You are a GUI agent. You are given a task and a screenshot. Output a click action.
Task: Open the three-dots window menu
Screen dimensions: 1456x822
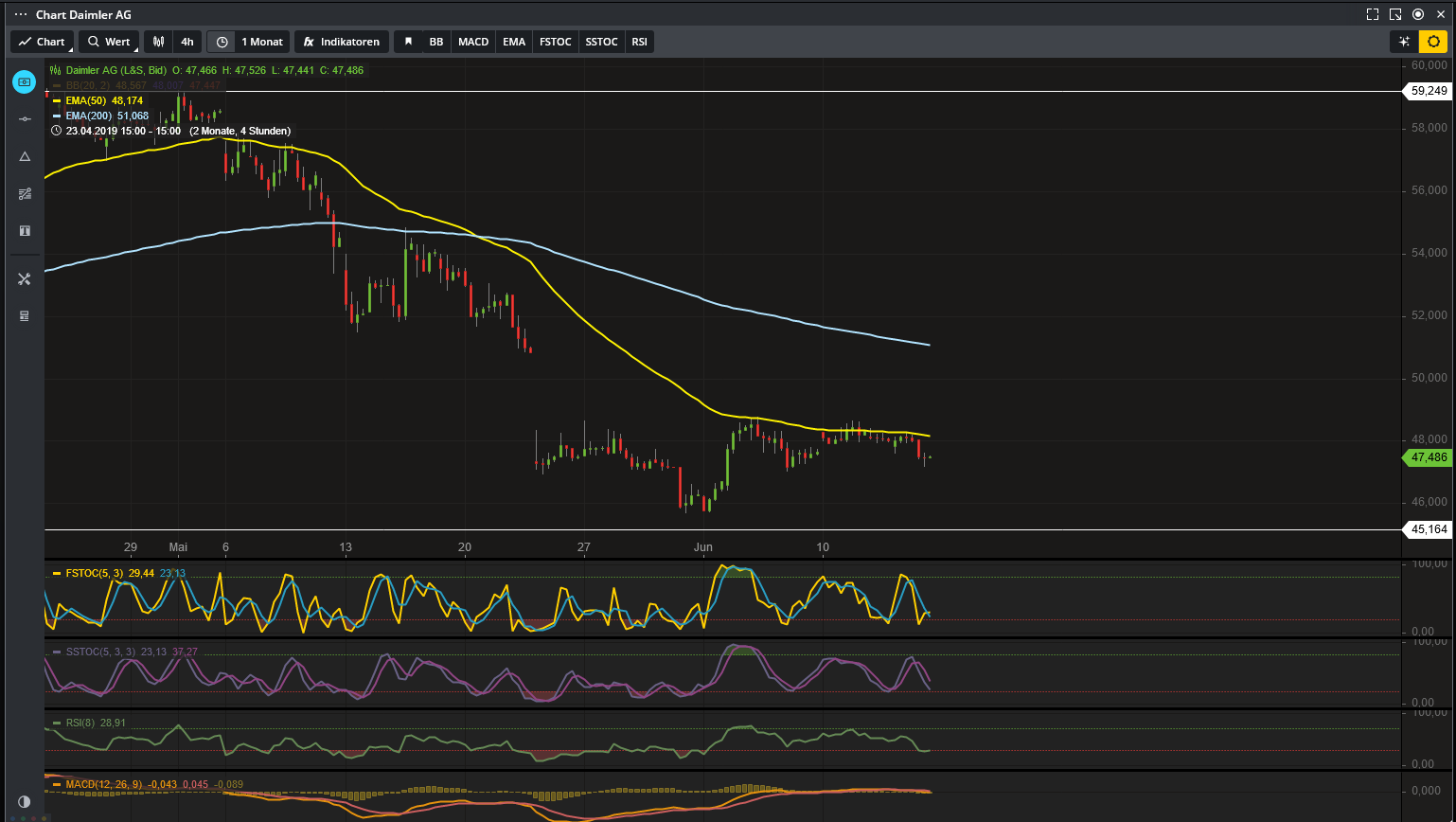click(x=21, y=14)
